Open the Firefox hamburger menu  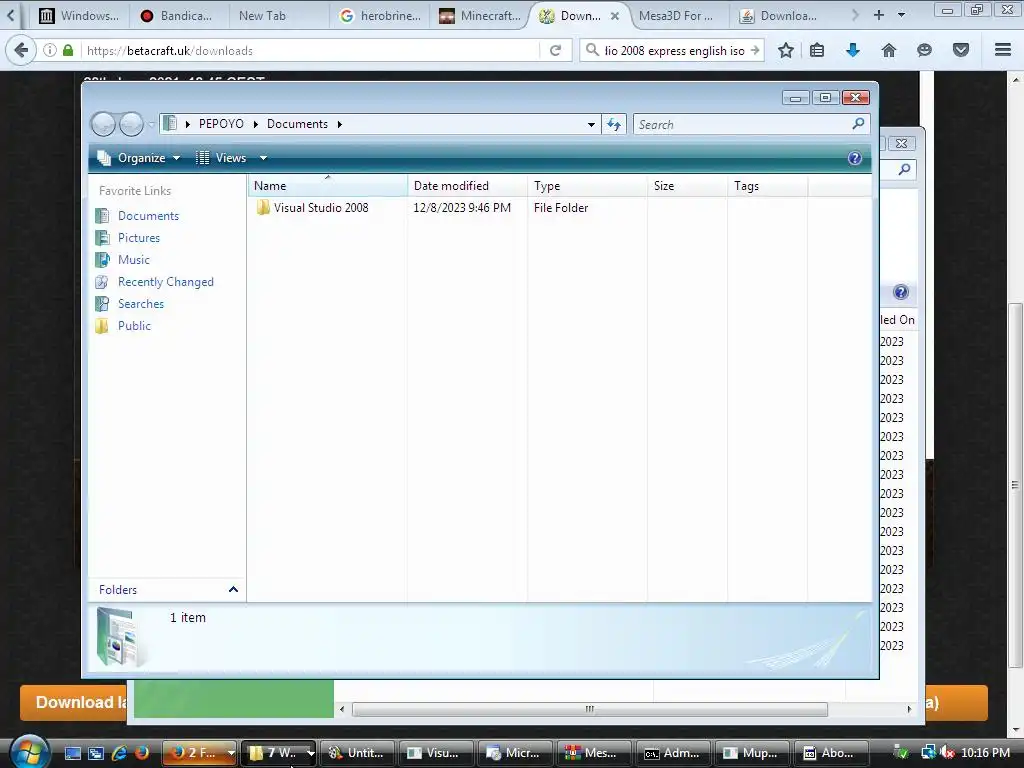tap(1003, 50)
